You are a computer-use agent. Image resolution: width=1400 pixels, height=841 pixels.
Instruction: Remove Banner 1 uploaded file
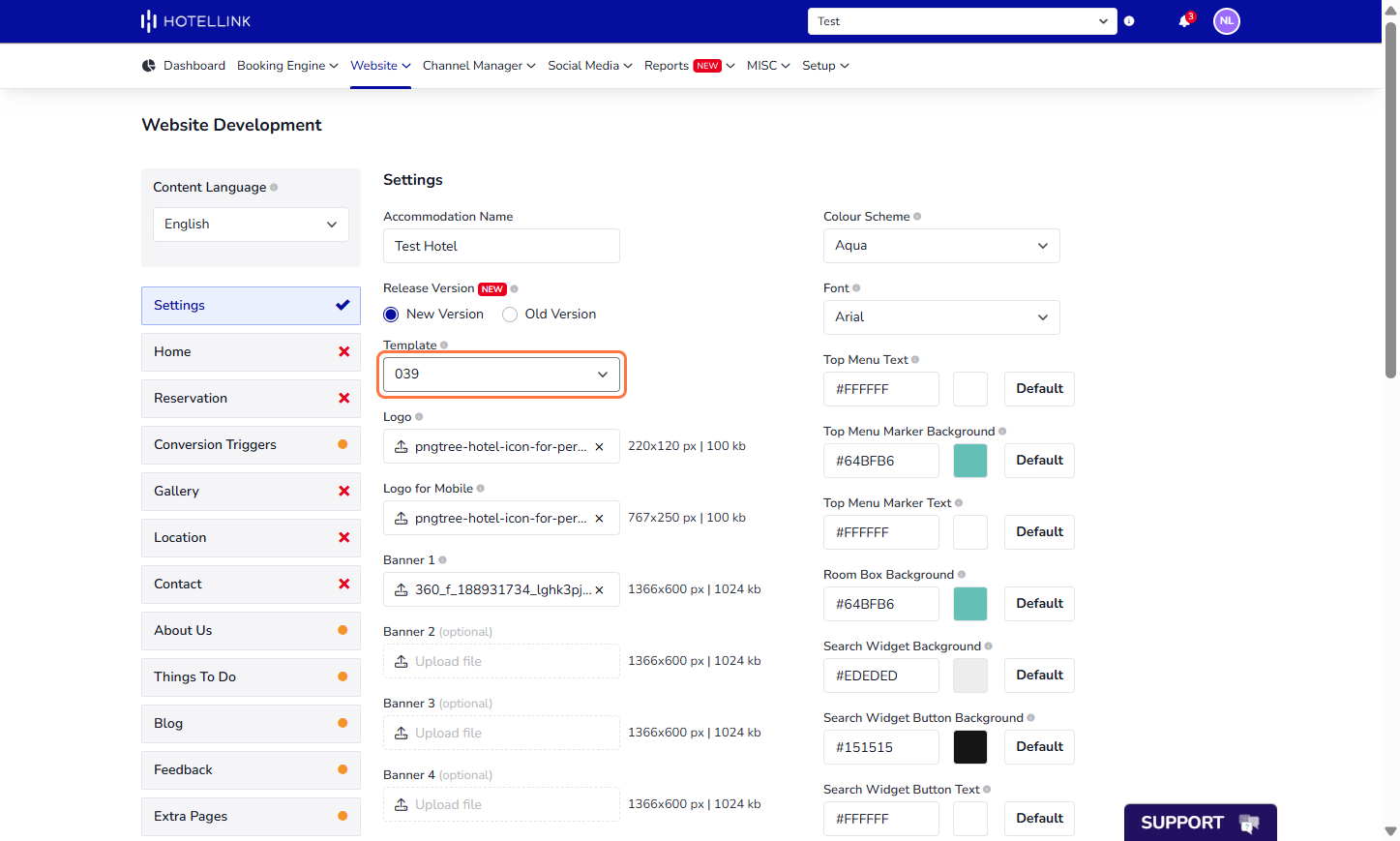tap(600, 590)
